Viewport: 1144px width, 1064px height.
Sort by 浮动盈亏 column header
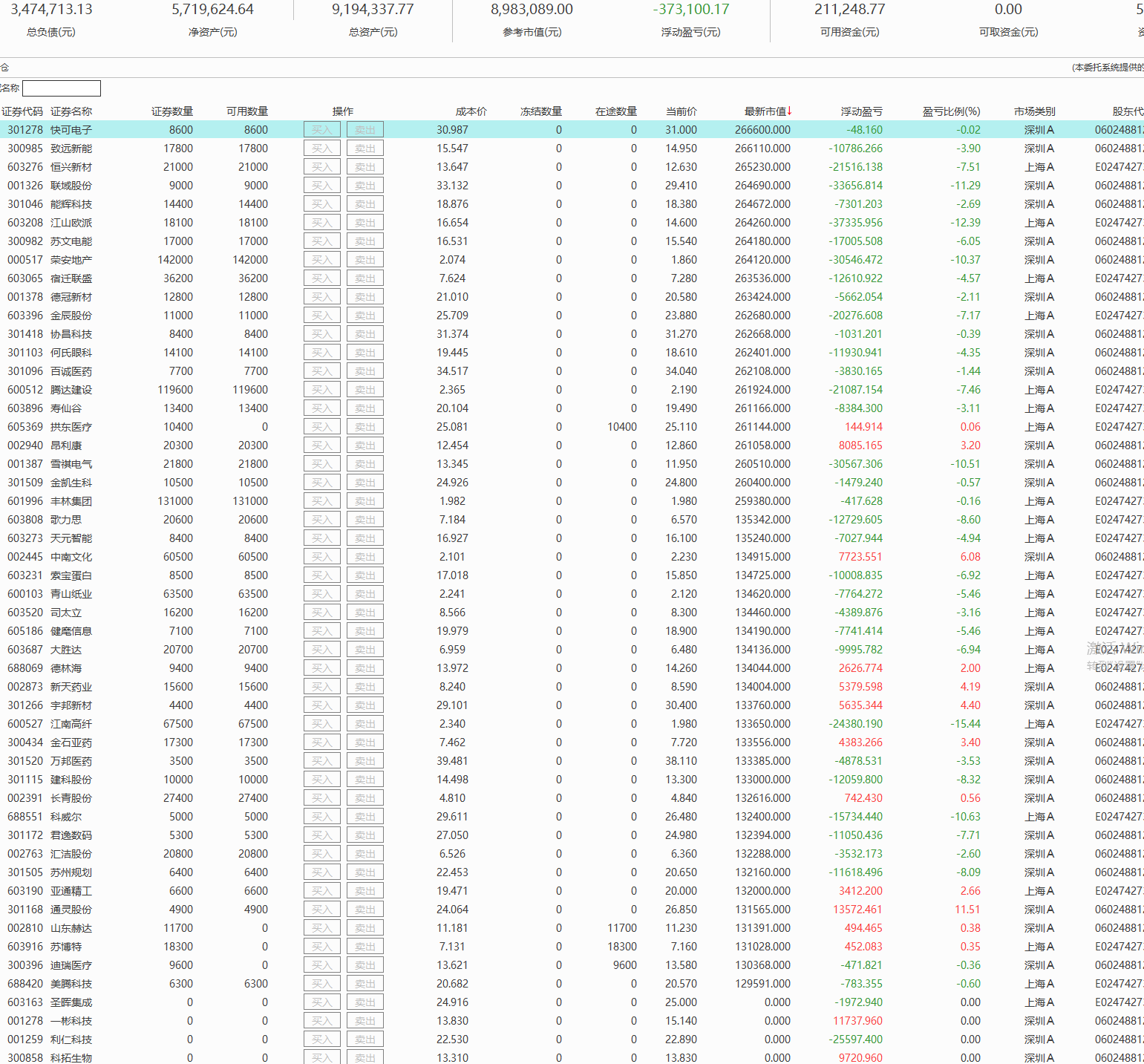click(861, 111)
